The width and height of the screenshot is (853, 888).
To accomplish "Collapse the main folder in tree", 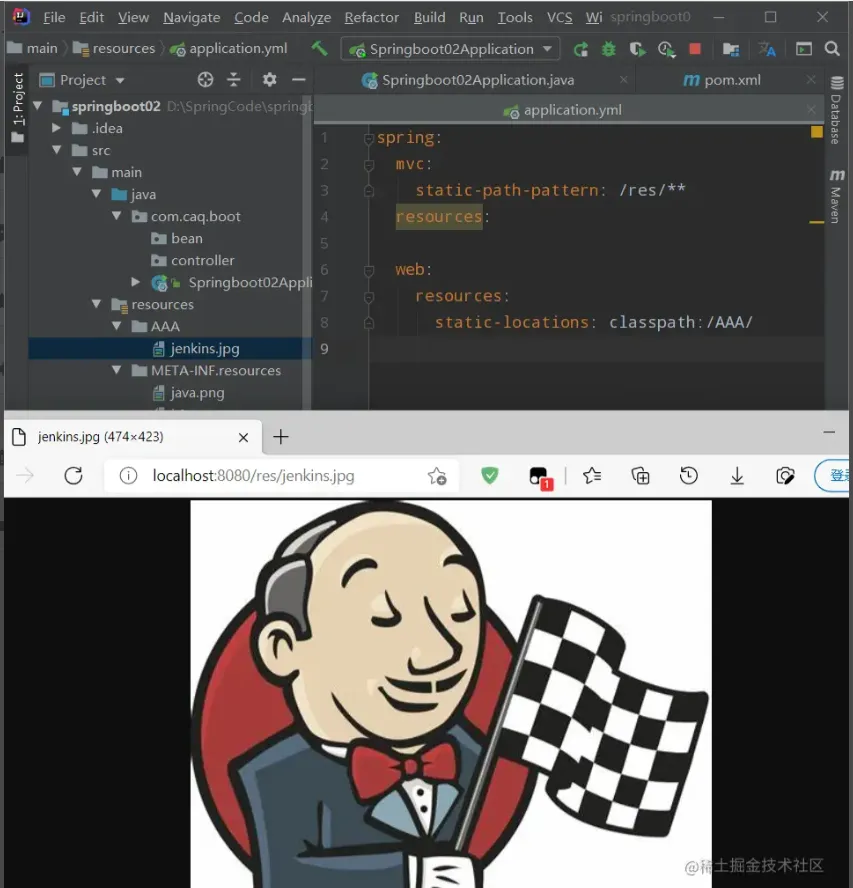I will click(x=77, y=172).
